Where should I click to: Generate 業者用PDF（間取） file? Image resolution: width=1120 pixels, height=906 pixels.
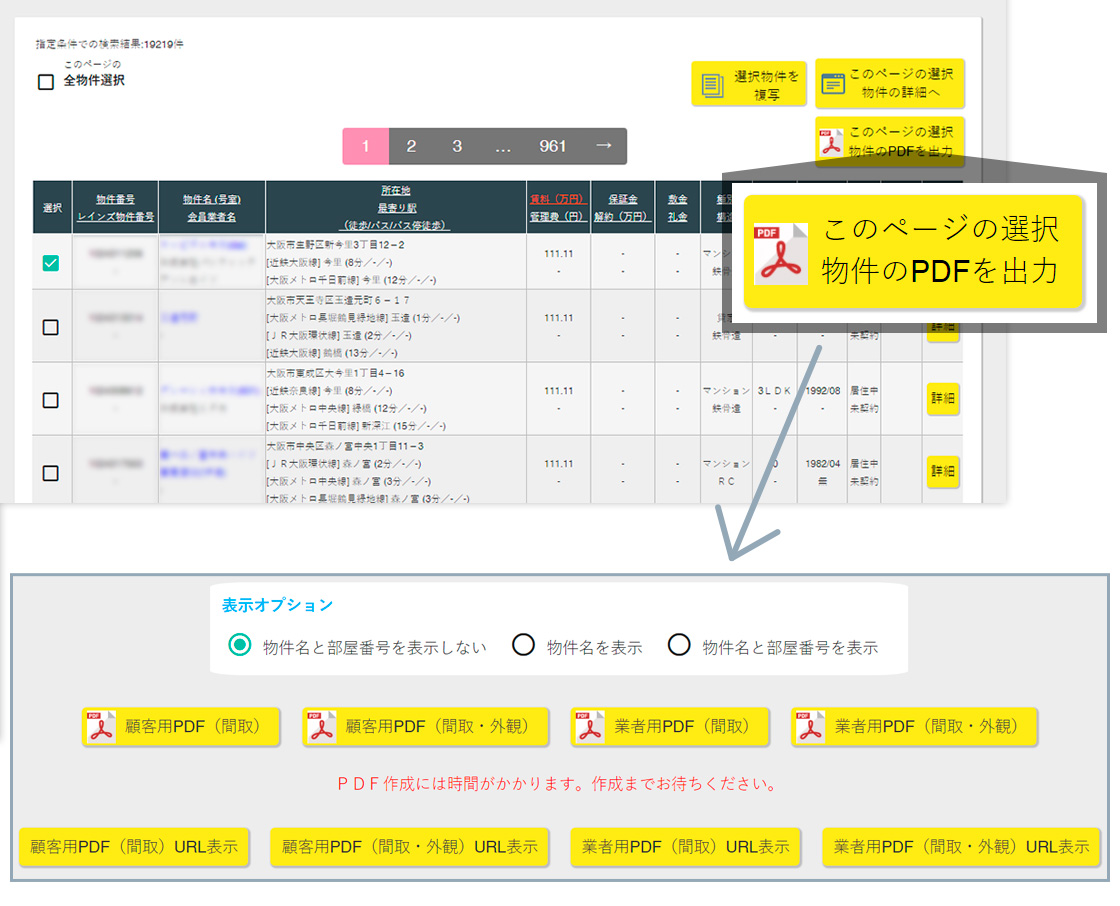point(670,727)
